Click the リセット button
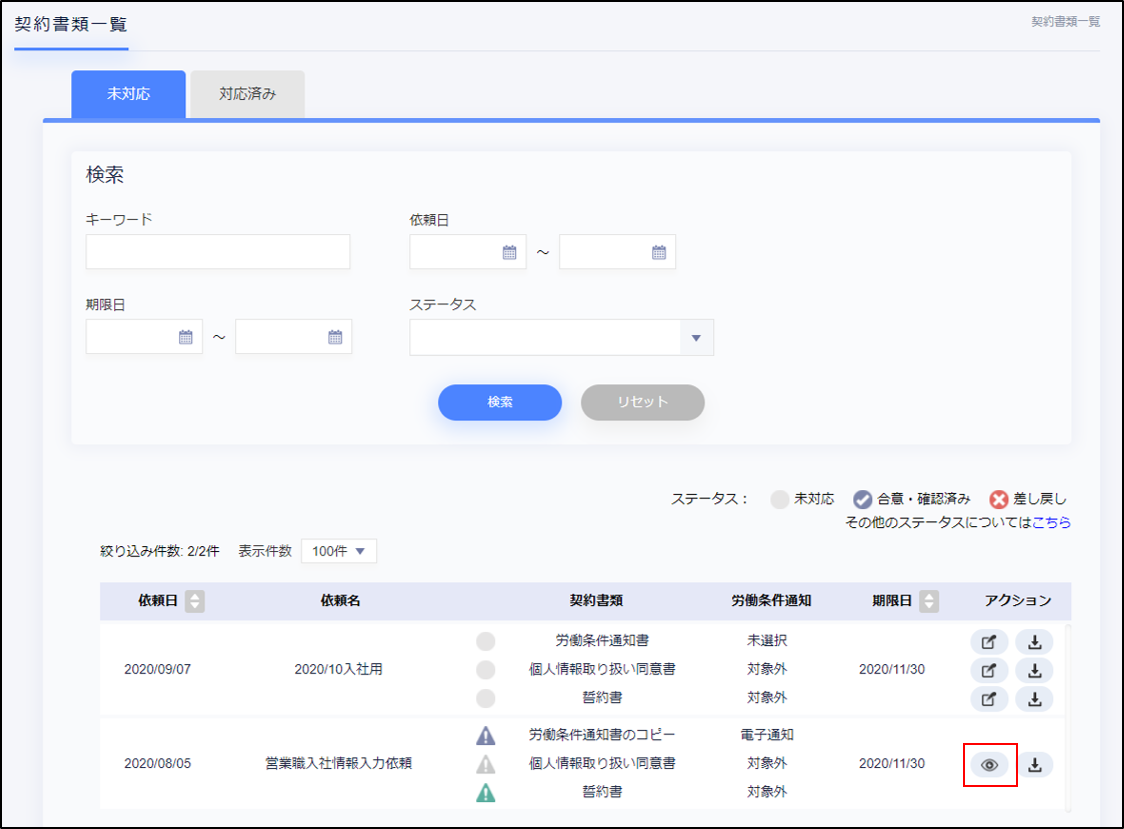Screen dimensions: 1124x829 [x=642, y=402]
